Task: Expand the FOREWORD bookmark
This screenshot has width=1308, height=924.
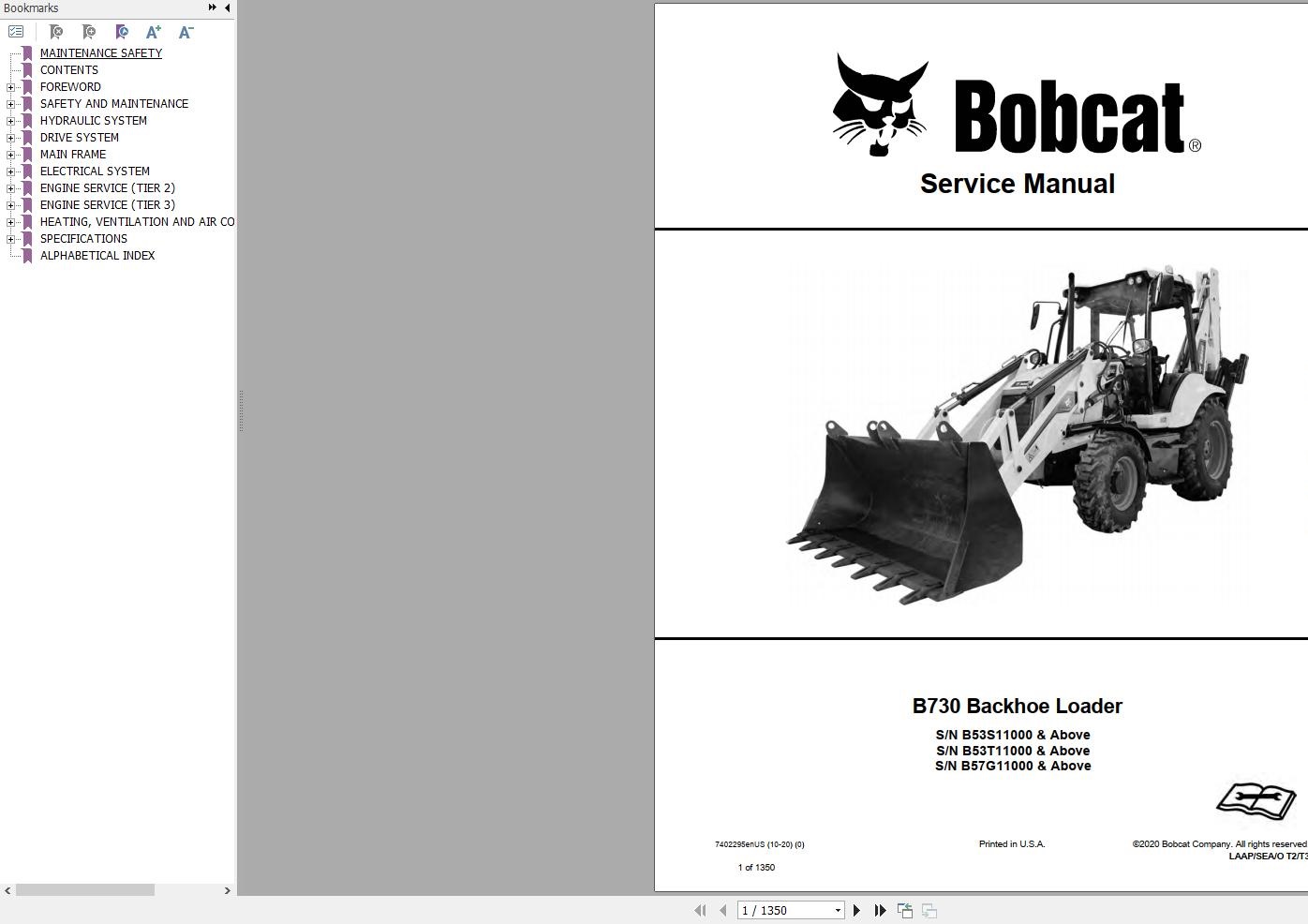Action: [10, 87]
